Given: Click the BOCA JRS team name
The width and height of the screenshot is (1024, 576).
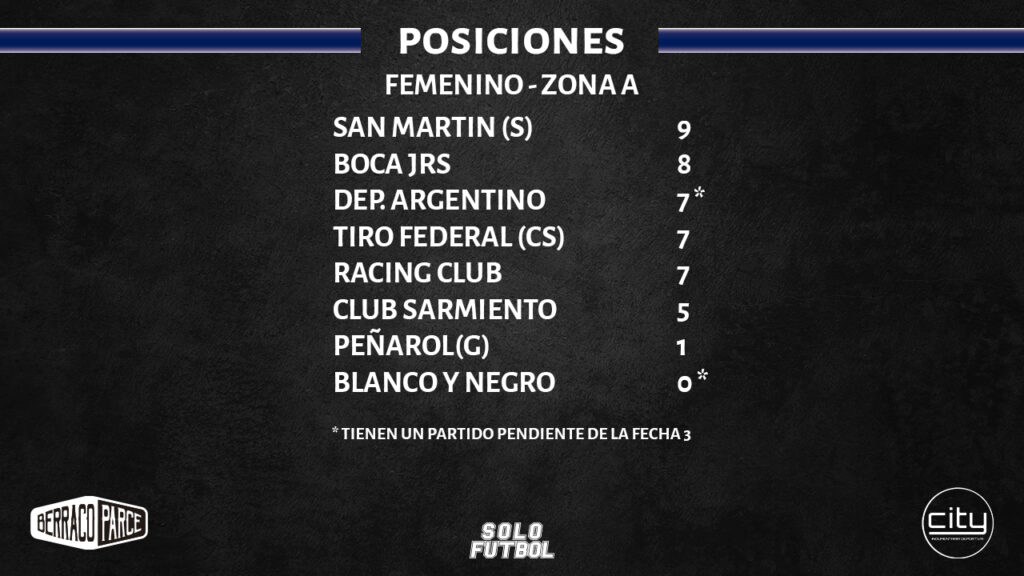Looking at the screenshot, I should (392, 164).
